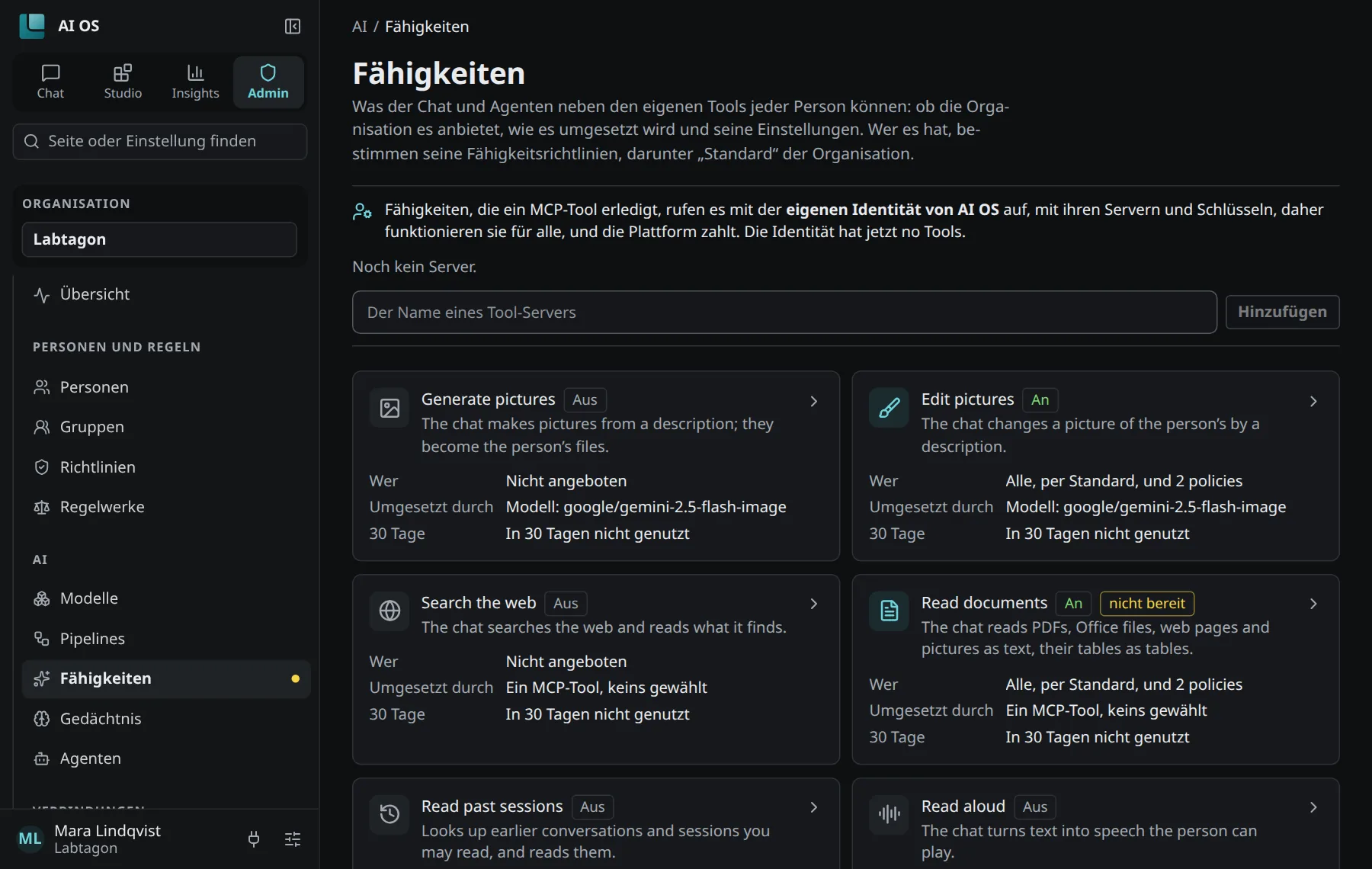Click the AI OS logo
Image resolution: width=1372 pixels, height=869 pixels.
point(32,26)
